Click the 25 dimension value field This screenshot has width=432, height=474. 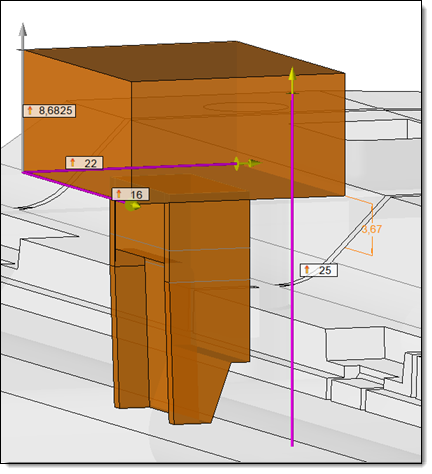coord(319,270)
